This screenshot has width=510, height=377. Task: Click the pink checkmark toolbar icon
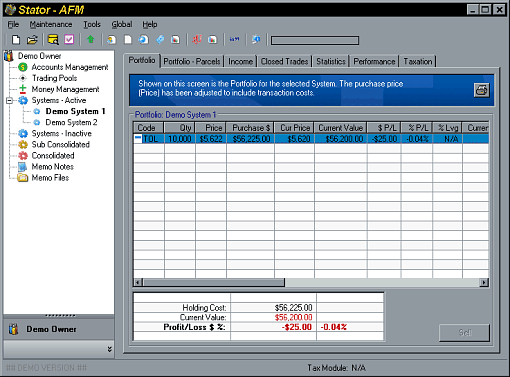(69, 40)
